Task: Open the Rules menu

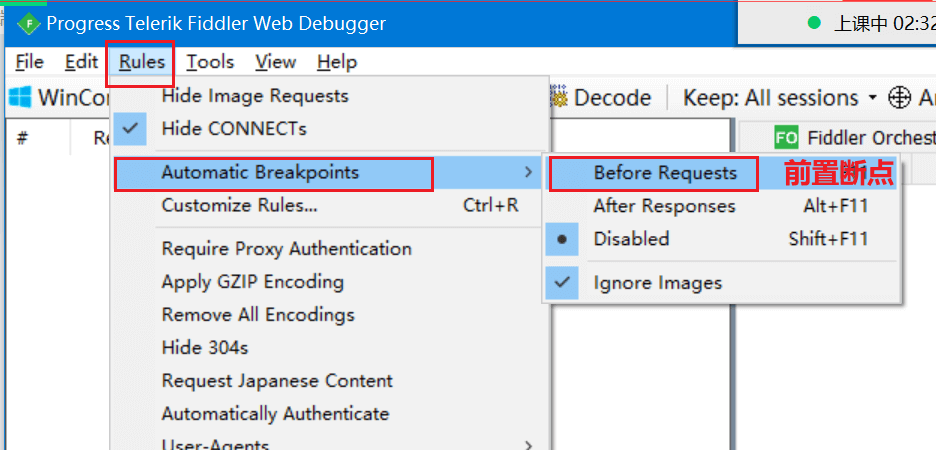Action: tap(141, 62)
